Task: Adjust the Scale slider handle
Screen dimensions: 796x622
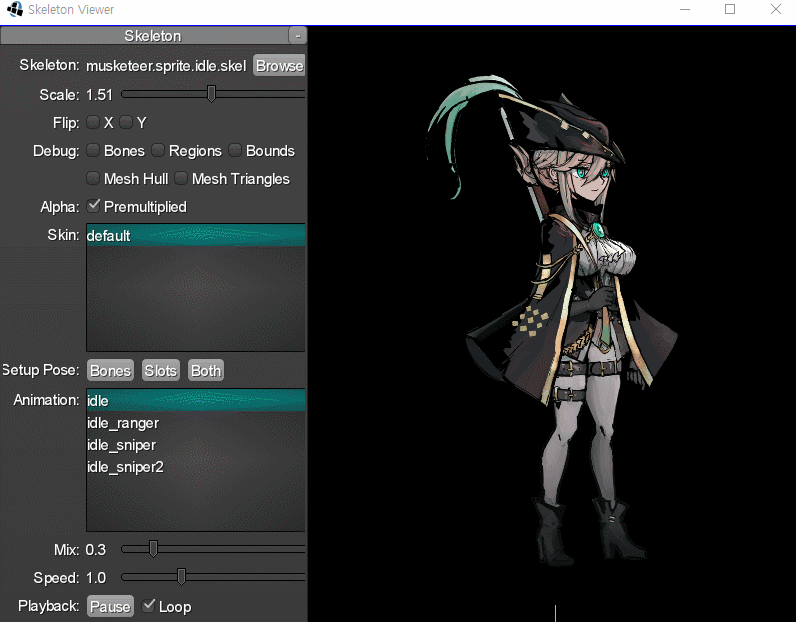Action: click(x=212, y=94)
